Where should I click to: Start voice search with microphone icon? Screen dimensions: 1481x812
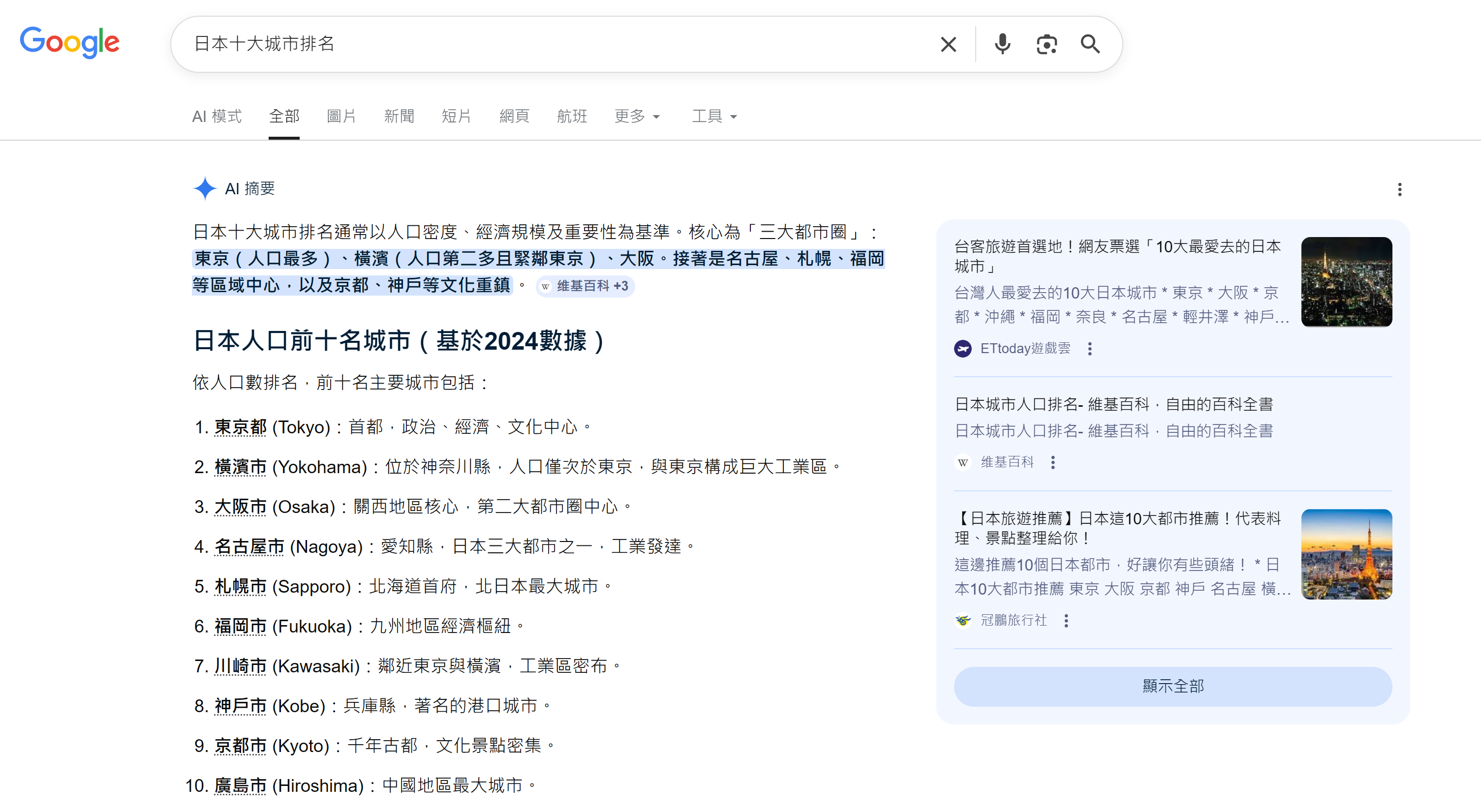[1002, 44]
